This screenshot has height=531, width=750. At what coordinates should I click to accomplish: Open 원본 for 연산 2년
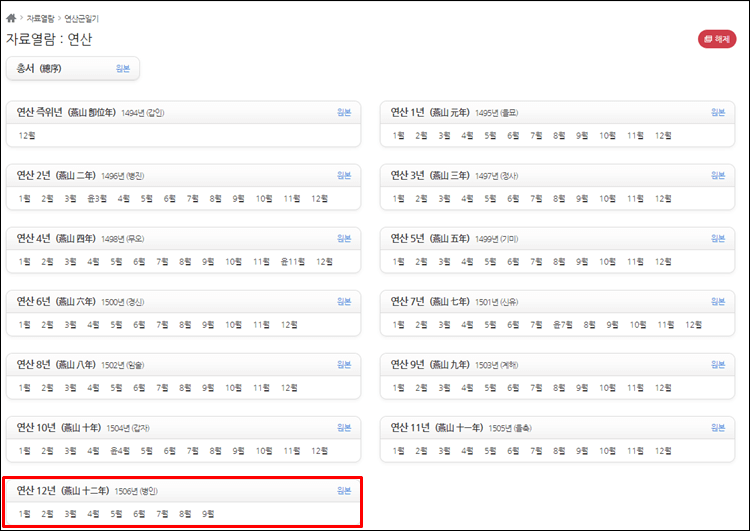[344, 176]
